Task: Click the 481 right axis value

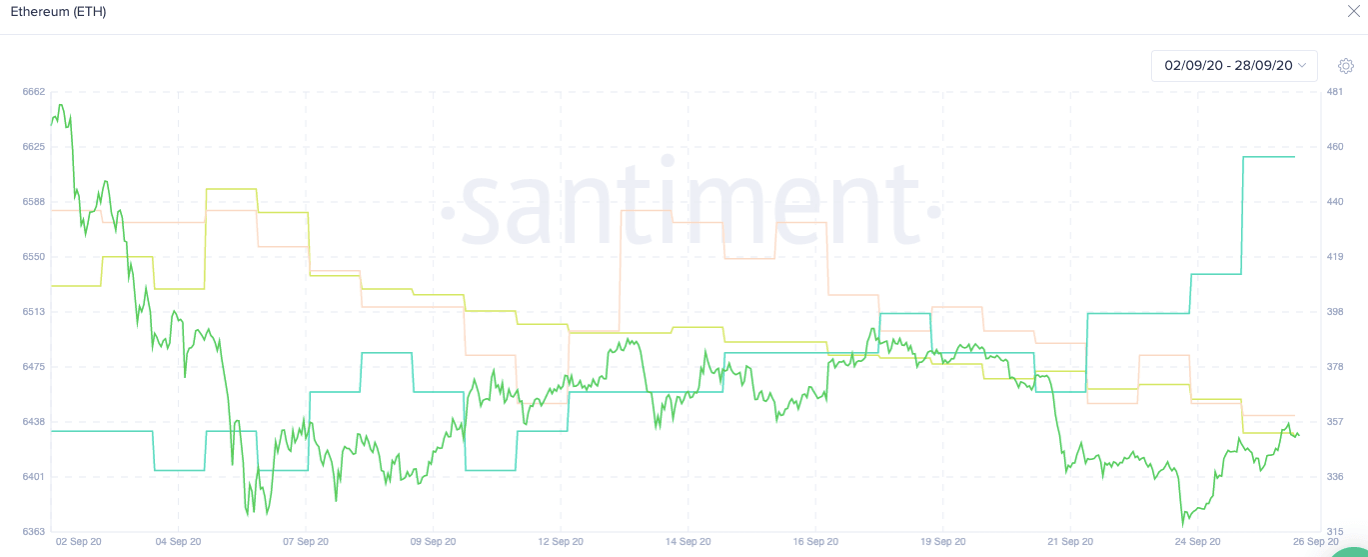Action: [1334, 92]
